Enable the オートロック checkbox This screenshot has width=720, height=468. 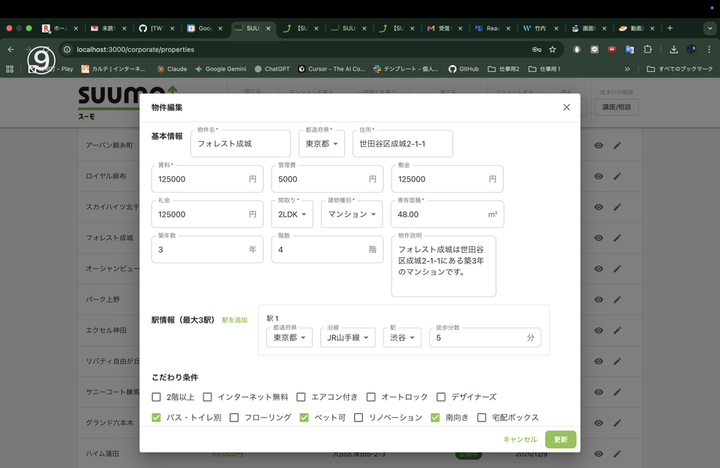coord(370,397)
